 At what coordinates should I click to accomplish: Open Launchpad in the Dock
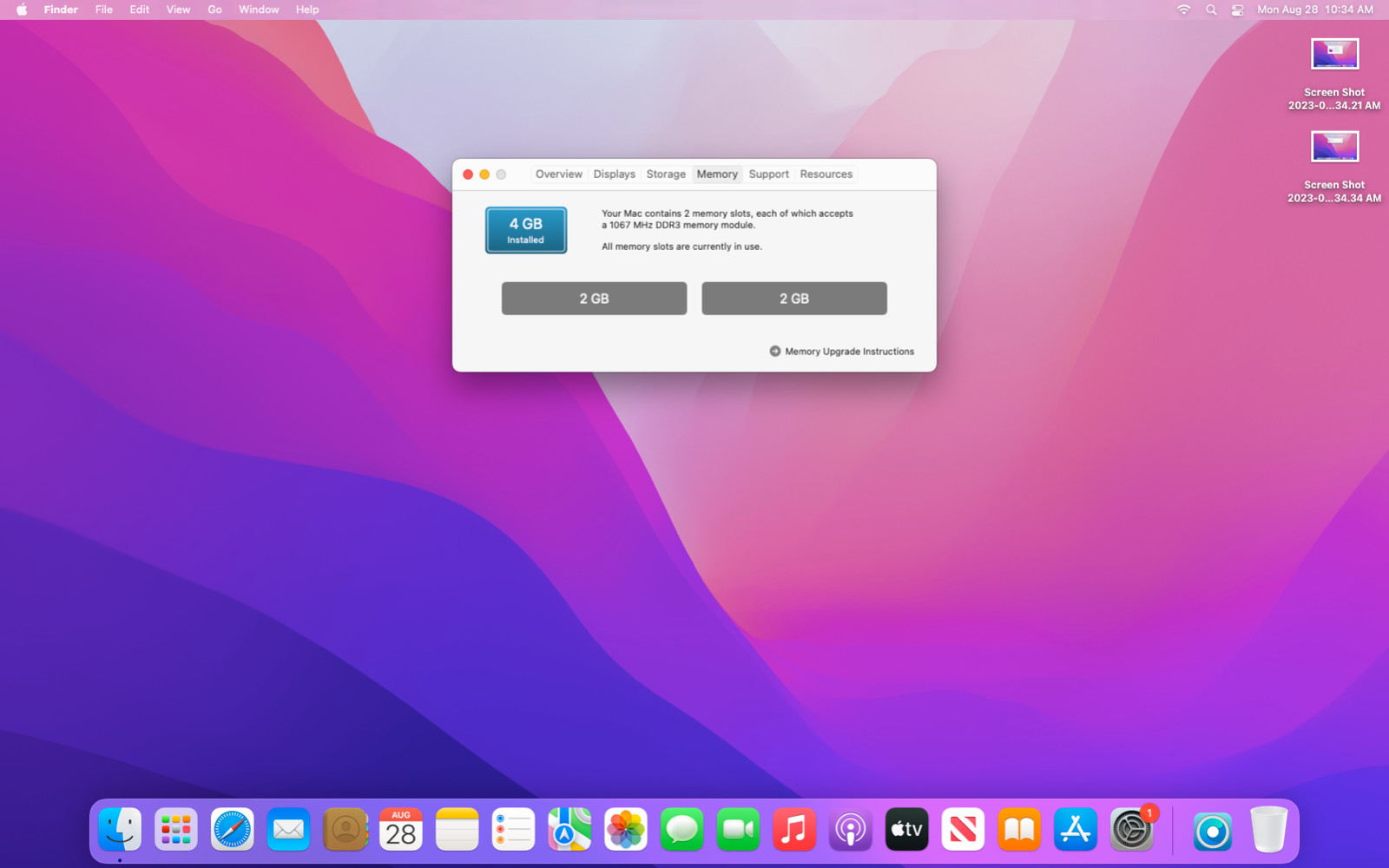click(x=176, y=830)
